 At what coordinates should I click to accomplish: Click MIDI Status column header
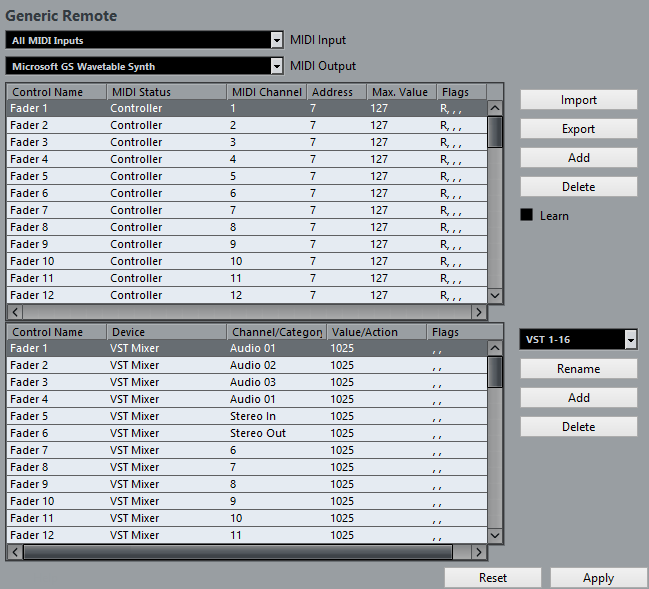pos(167,92)
